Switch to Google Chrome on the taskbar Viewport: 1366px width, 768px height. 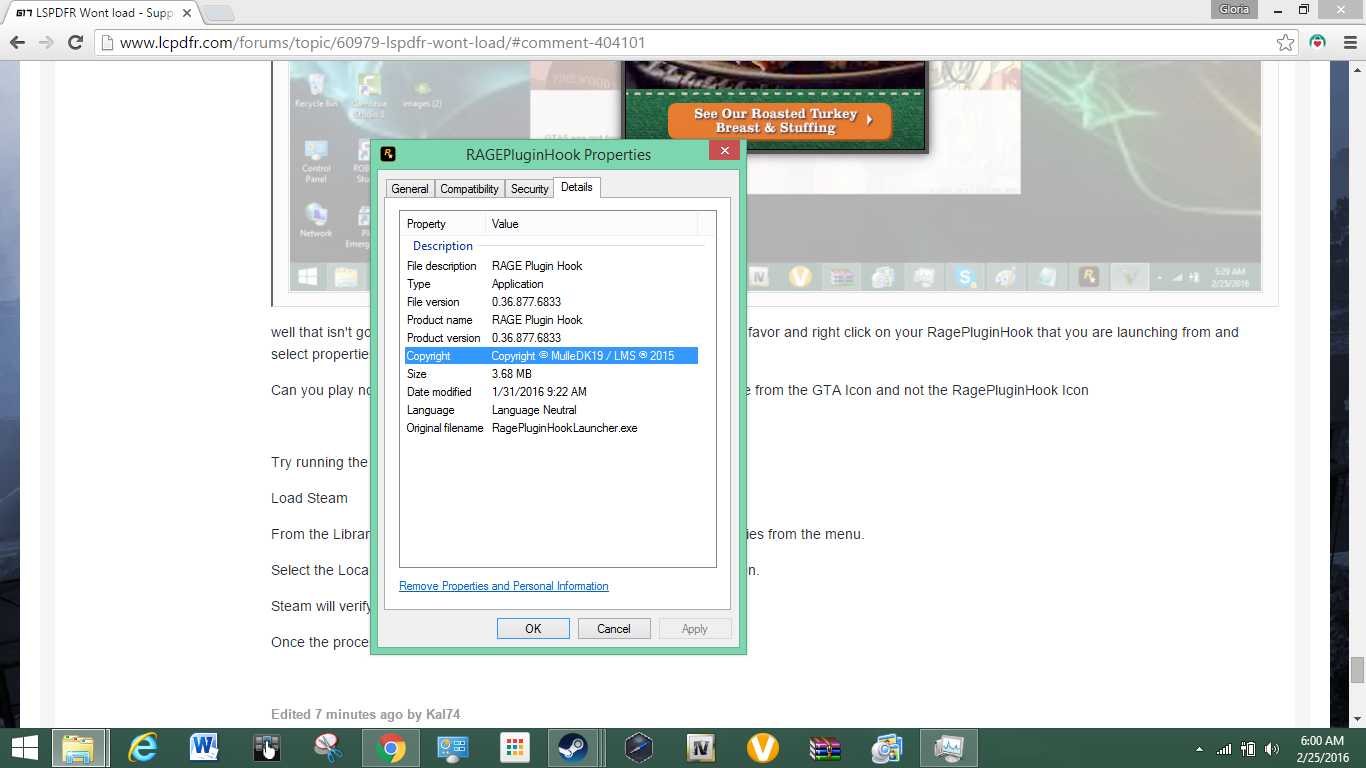coord(390,748)
